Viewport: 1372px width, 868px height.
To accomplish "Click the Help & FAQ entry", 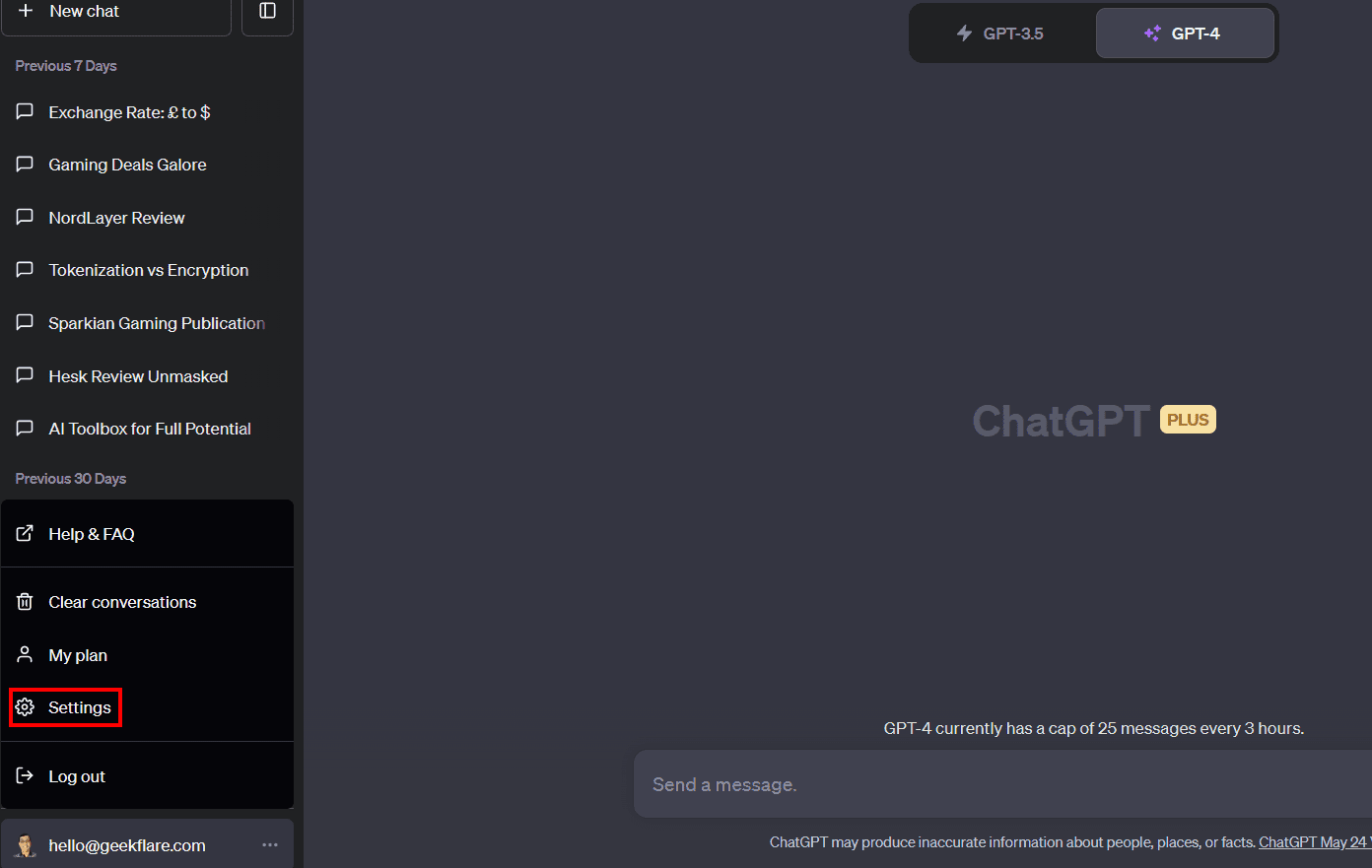I will (92, 533).
